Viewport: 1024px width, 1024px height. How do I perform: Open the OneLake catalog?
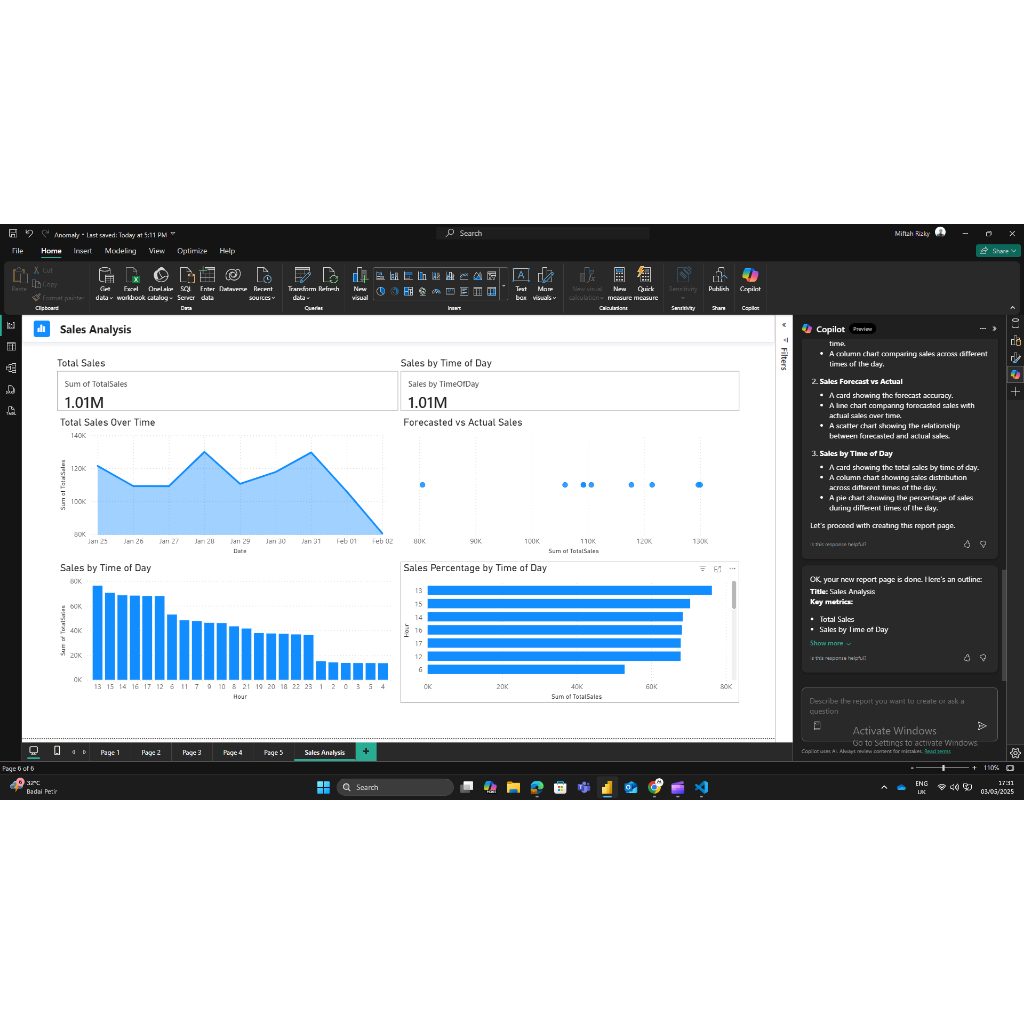tap(161, 283)
